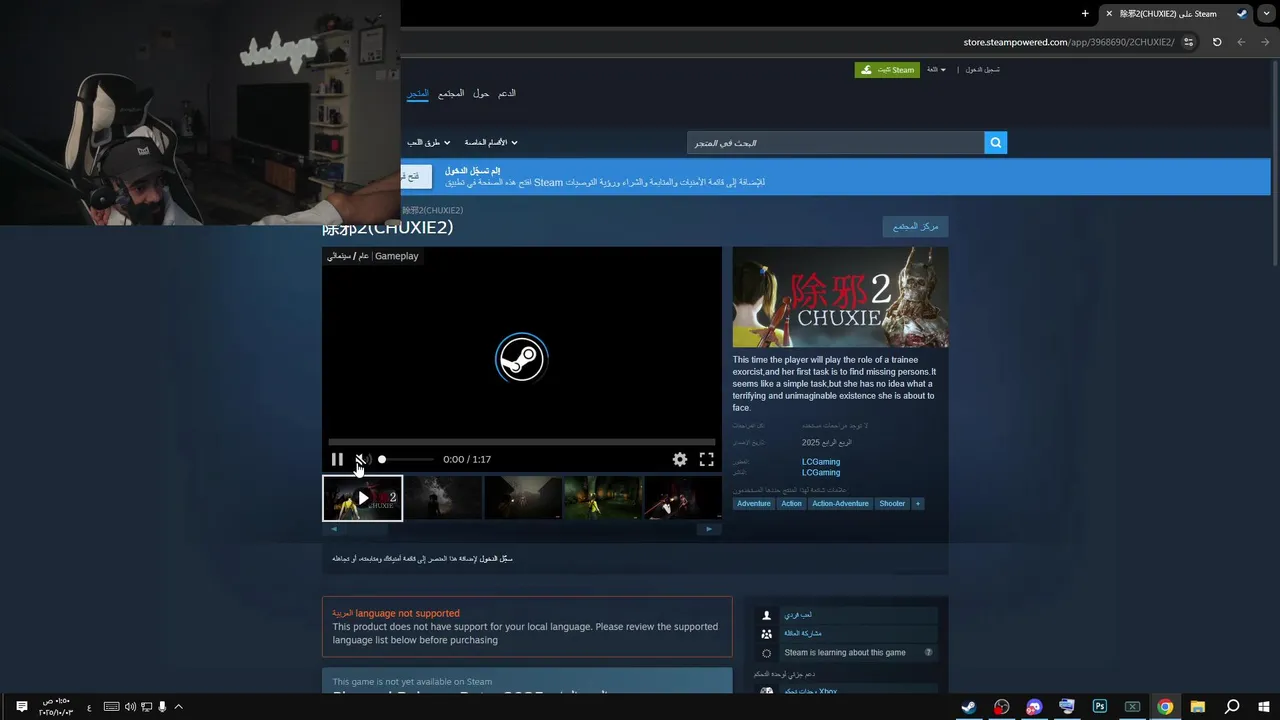Click the Single-player feature row

click(846, 615)
